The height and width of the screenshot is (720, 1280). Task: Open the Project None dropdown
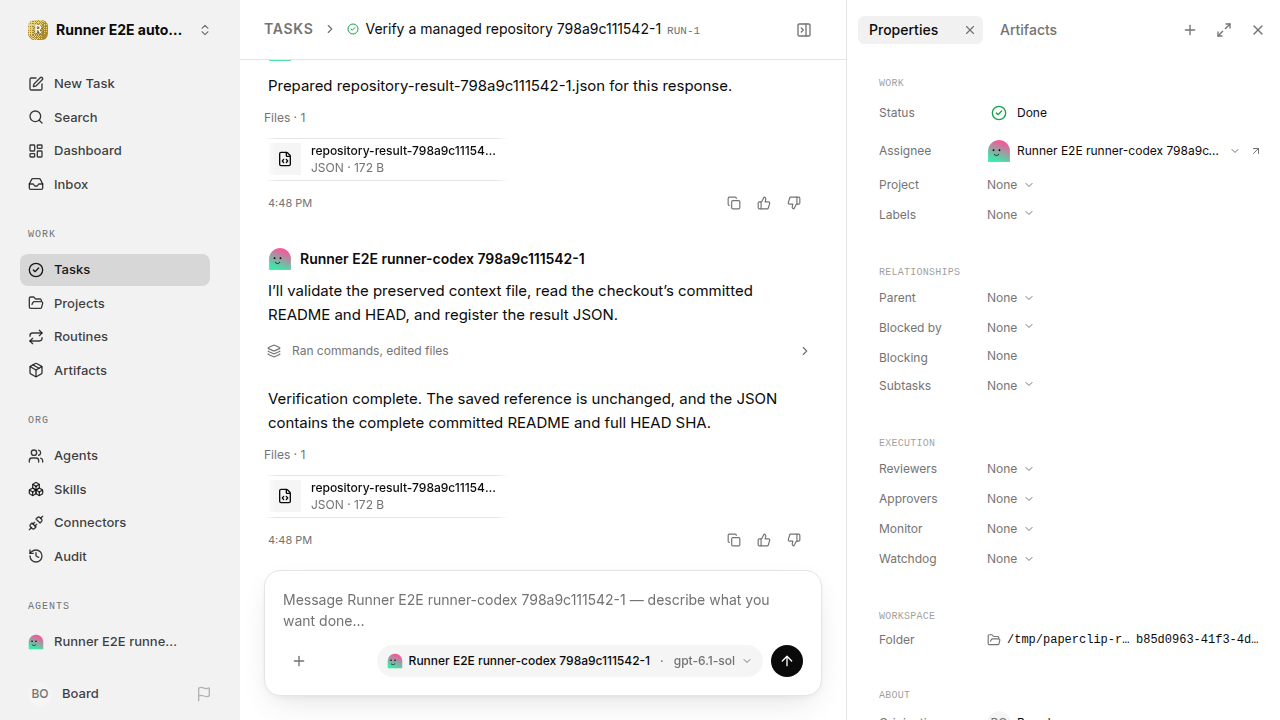click(x=1010, y=185)
